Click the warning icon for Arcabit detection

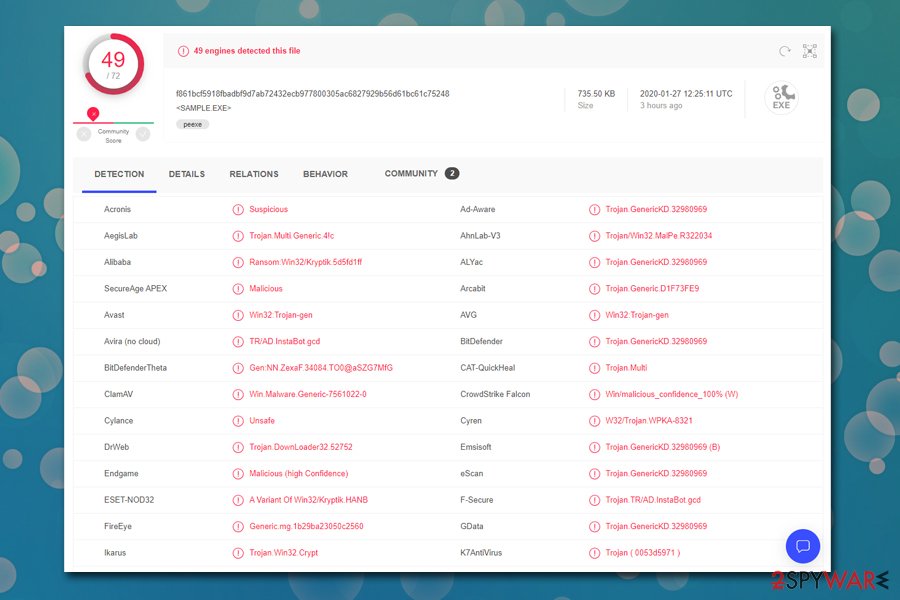point(594,289)
